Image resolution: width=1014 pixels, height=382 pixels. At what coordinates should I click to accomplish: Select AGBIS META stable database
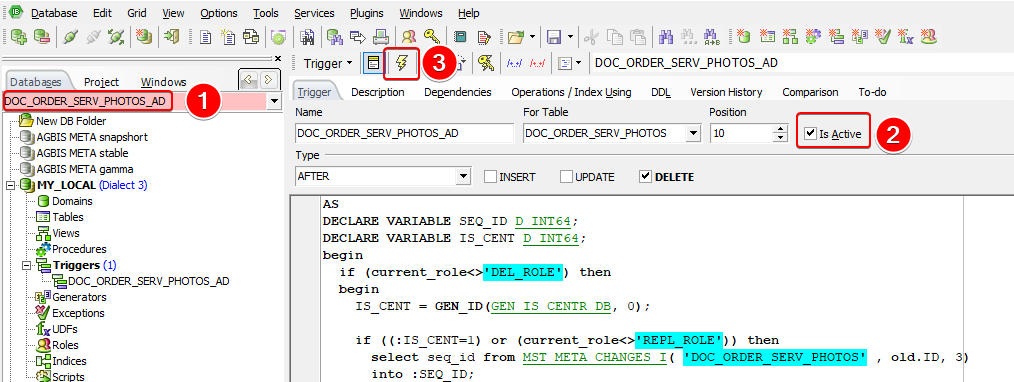pyautogui.click(x=82, y=153)
